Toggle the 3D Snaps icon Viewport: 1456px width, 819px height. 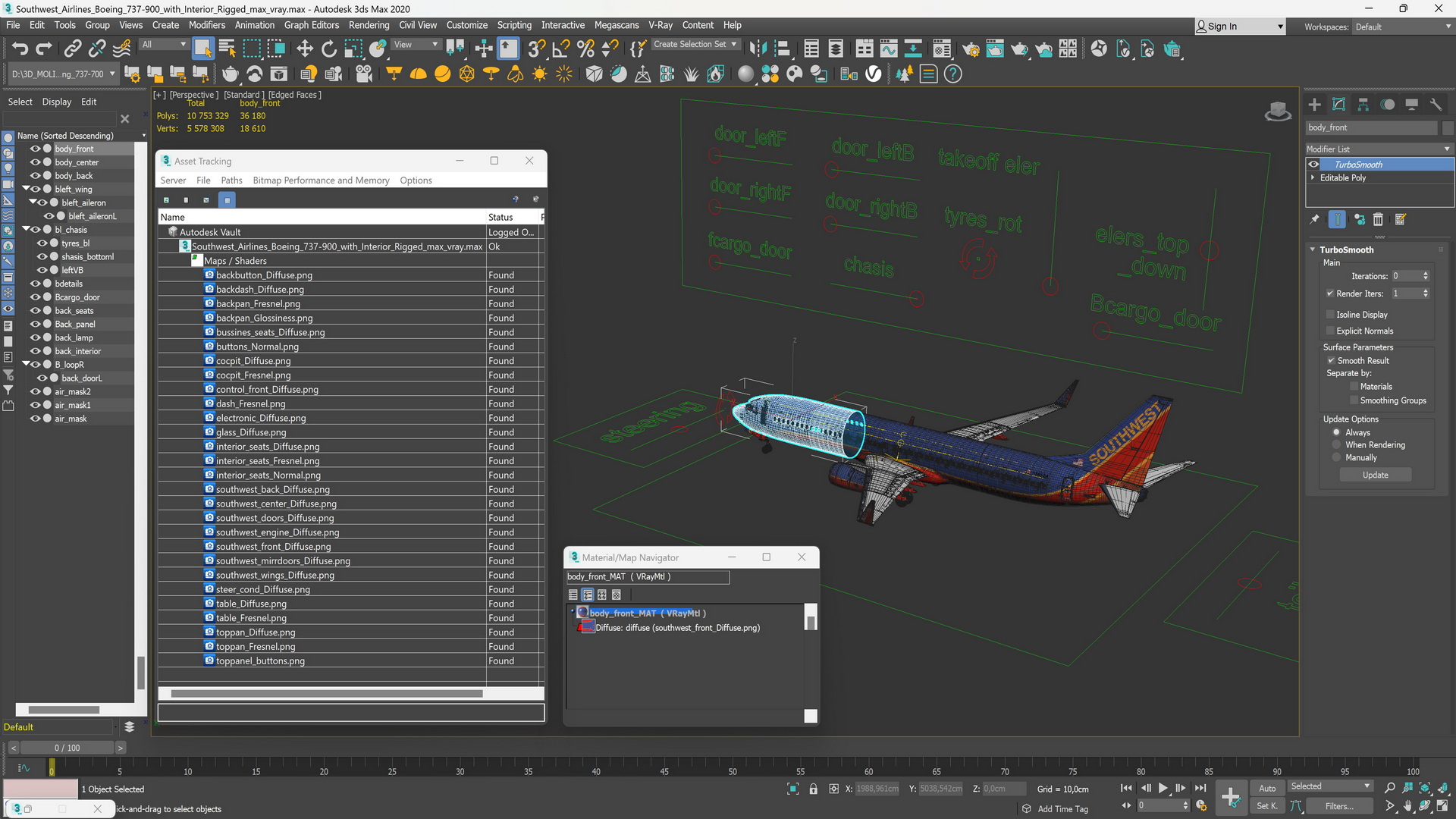536,49
